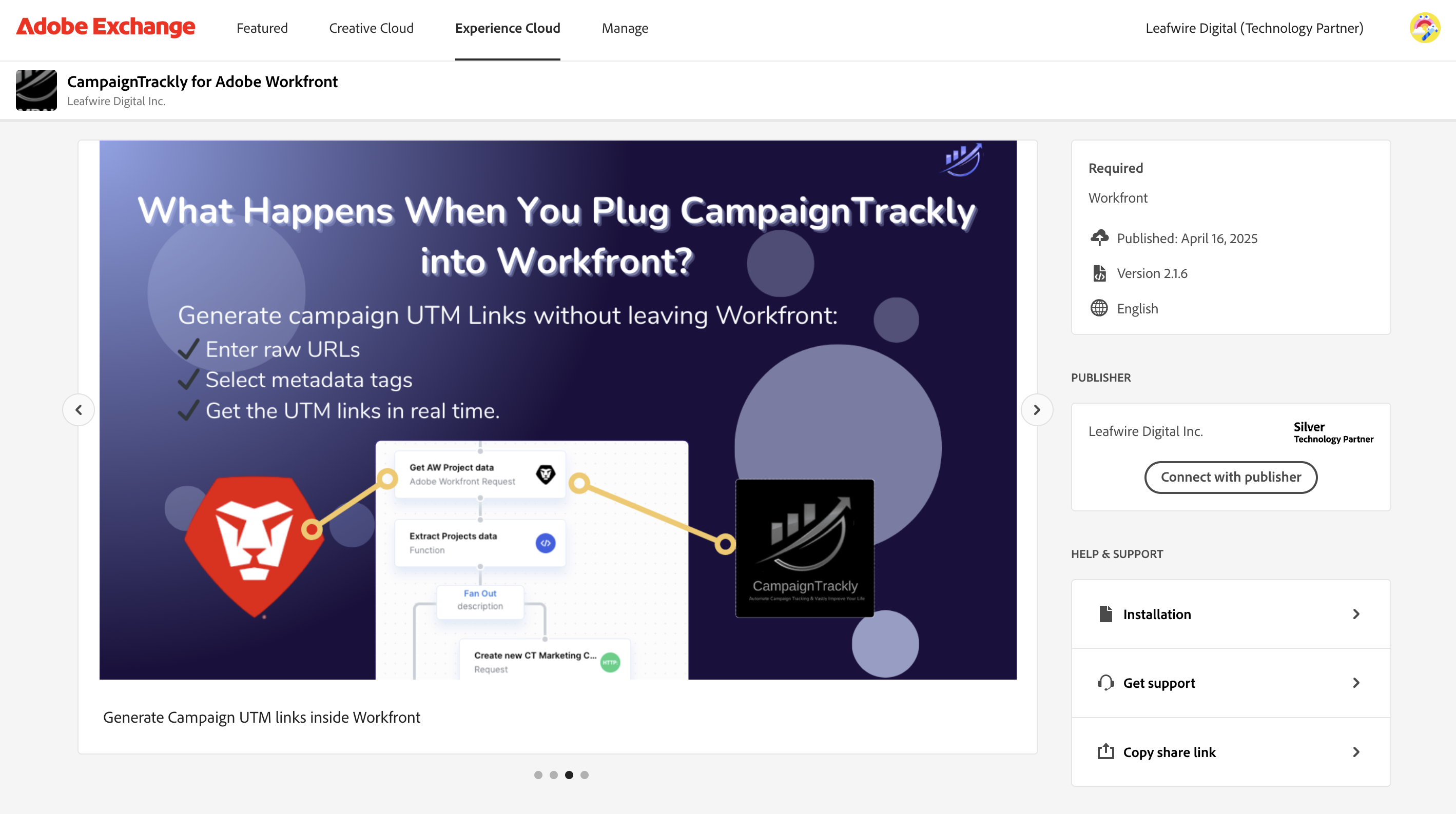Open the Featured tab
1456x814 pixels.
click(262, 28)
